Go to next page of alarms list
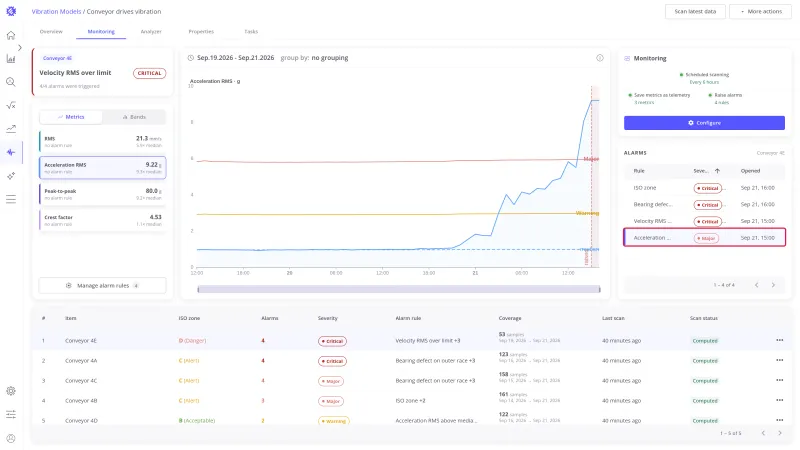Image resolution: width=800 pixels, height=450 pixels. point(773,285)
